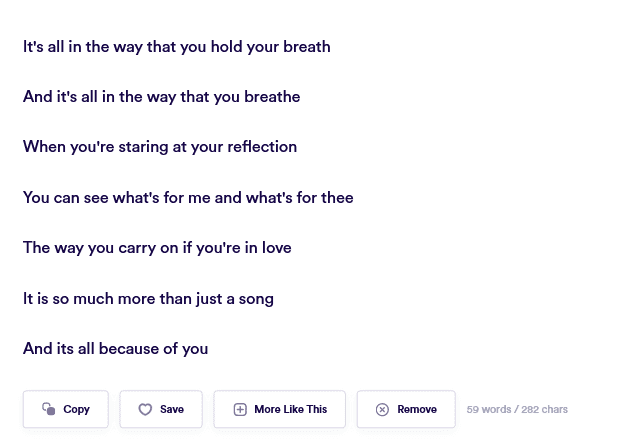
Task: Click the line starting "You can see what's for me"
Action: pos(188,197)
